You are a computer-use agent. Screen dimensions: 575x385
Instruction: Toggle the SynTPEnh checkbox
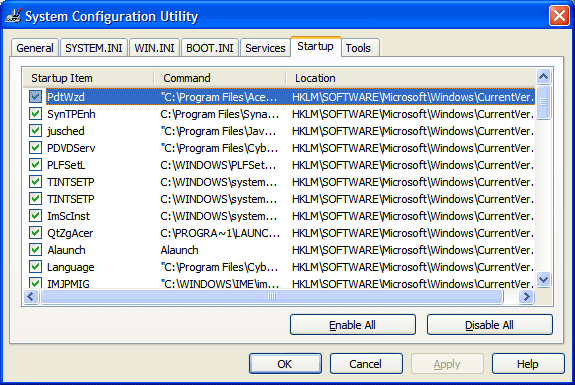pos(36,114)
